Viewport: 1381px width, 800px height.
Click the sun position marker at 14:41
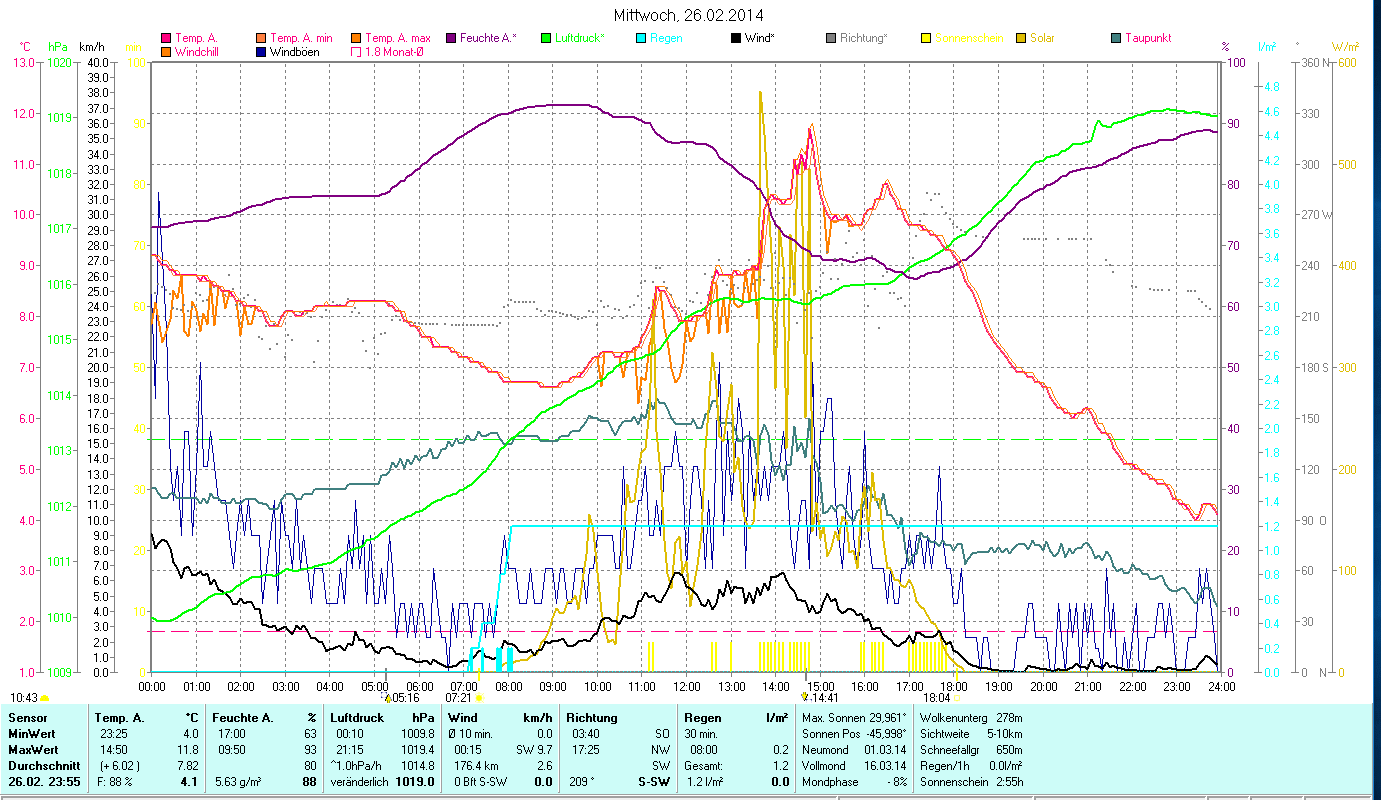pyautogui.click(x=805, y=696)
